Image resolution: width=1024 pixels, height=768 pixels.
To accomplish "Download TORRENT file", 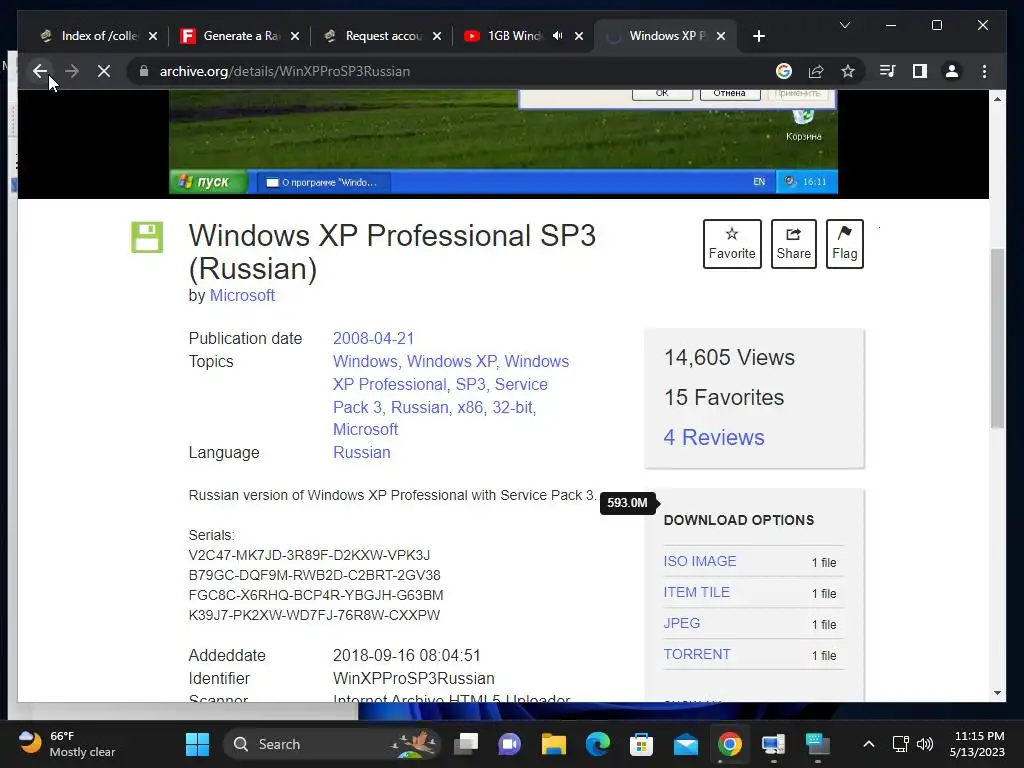I will point(697,654).
